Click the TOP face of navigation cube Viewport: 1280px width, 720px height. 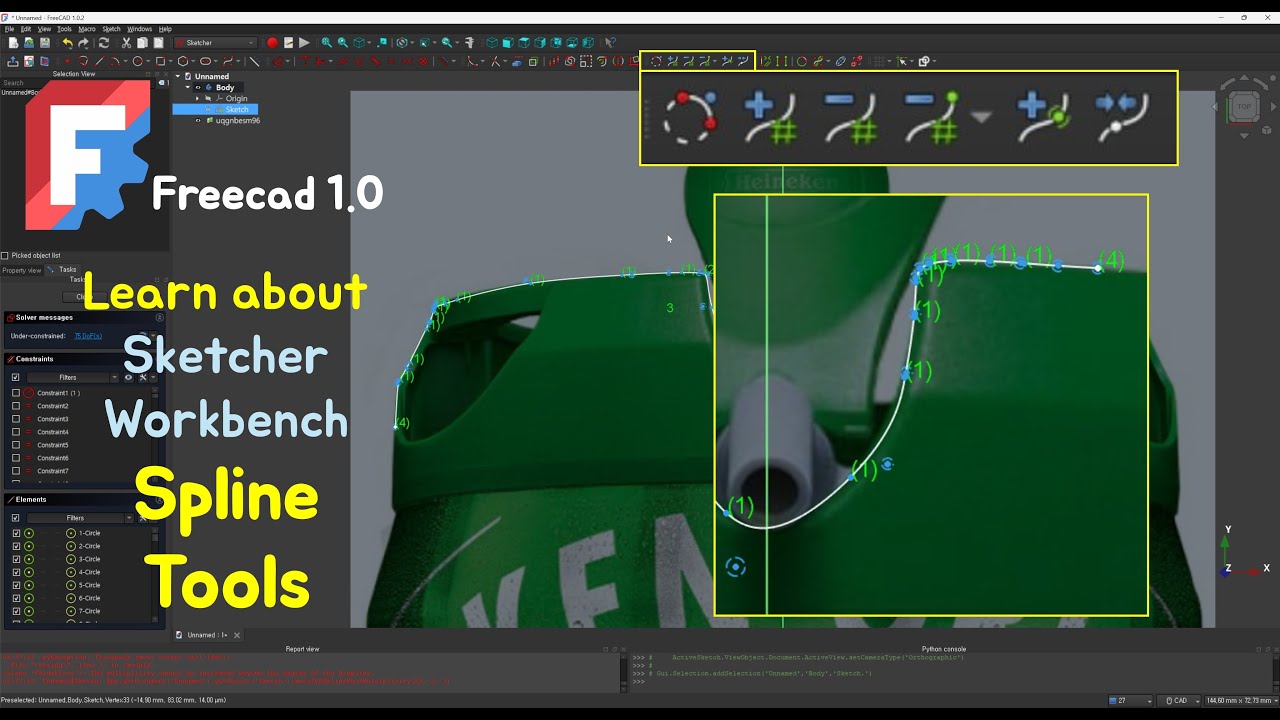pos(1244,106)
